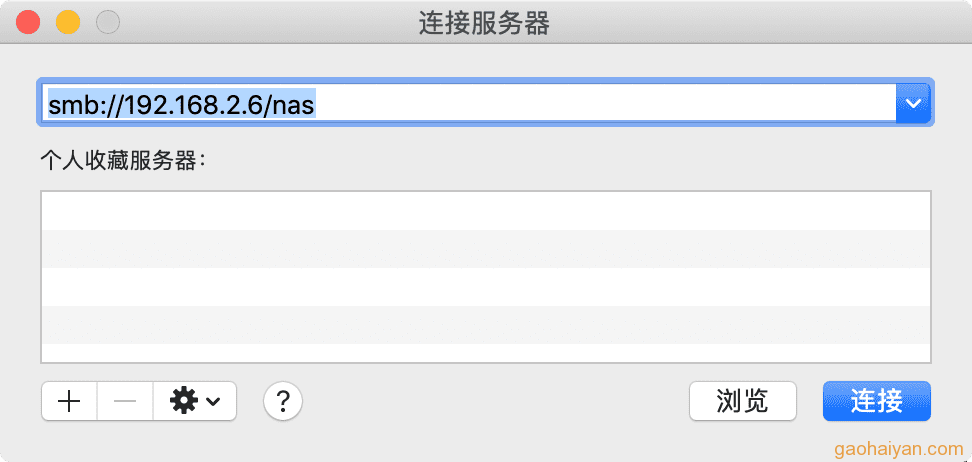Show recent servers via blue dropdown arrow
This screenshot has width=972, height=462.
pos(913,104)
